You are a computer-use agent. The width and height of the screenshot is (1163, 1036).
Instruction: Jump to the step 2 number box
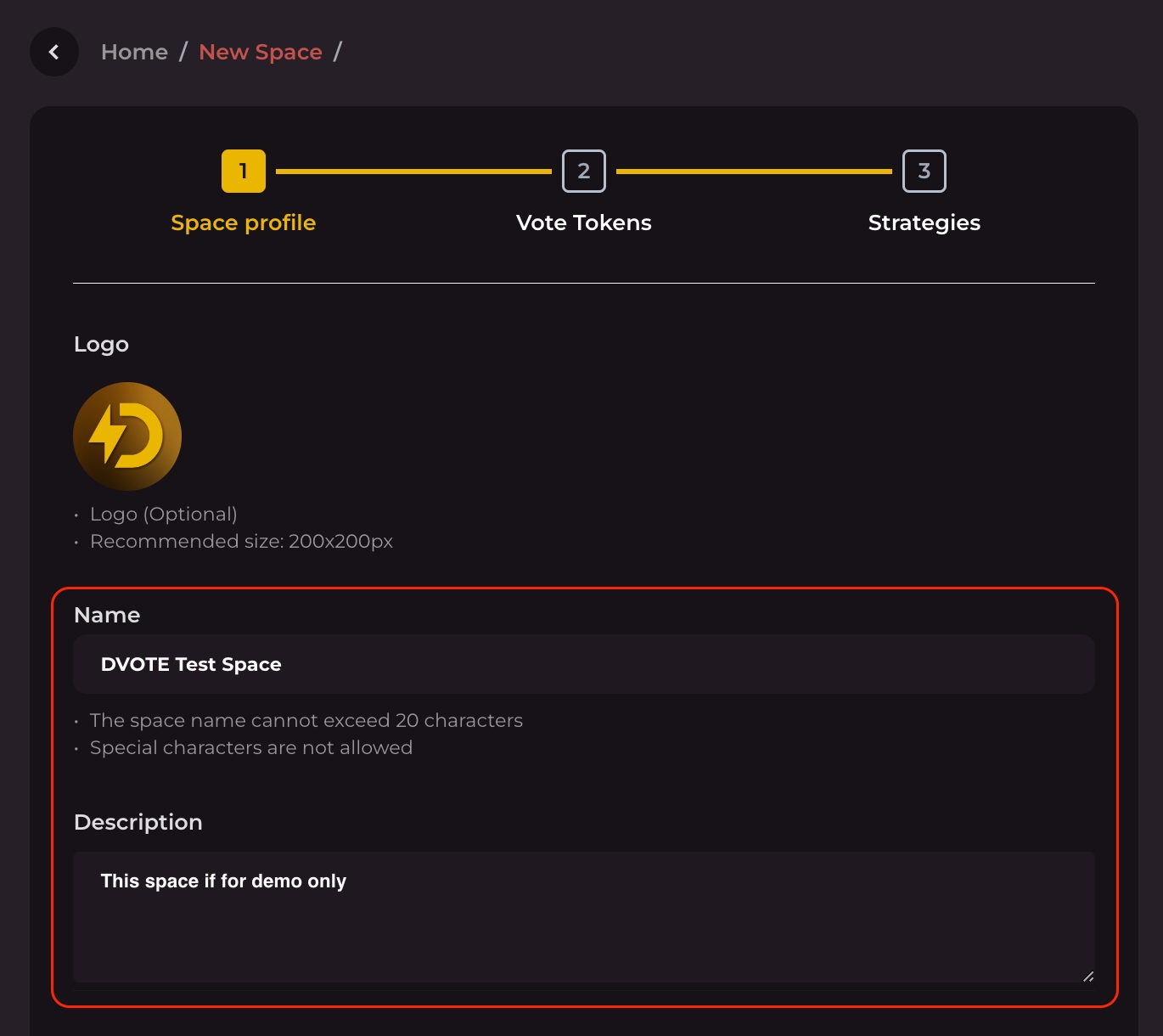584,172
